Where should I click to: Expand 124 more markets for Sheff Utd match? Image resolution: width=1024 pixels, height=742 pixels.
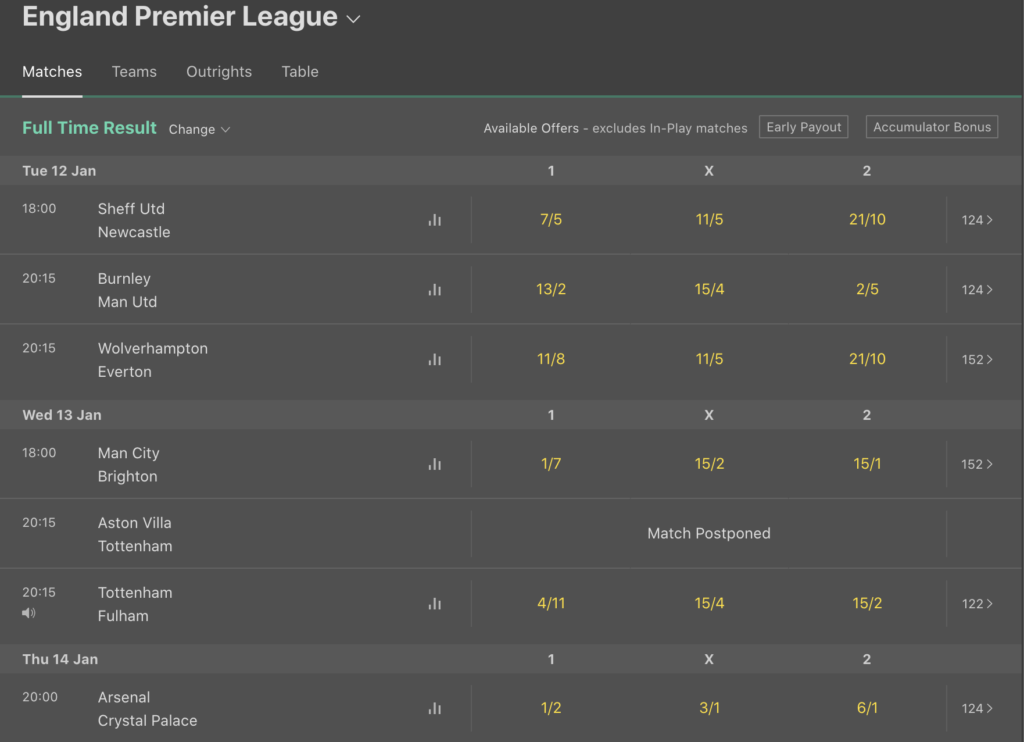coord(977,220)
